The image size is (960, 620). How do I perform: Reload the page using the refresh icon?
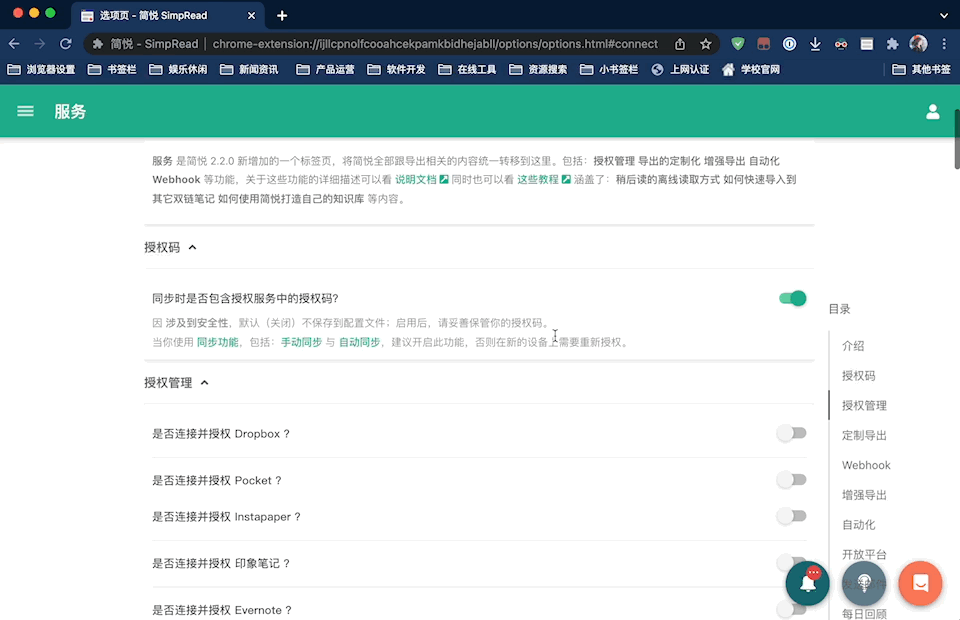[66, 43]
